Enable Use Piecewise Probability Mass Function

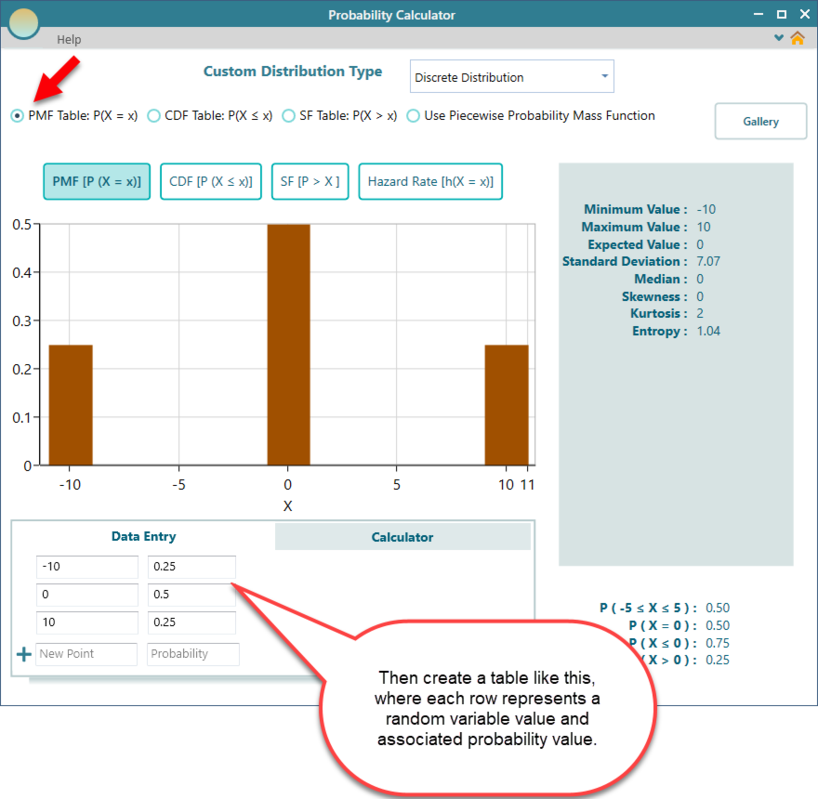click(414, 116)
